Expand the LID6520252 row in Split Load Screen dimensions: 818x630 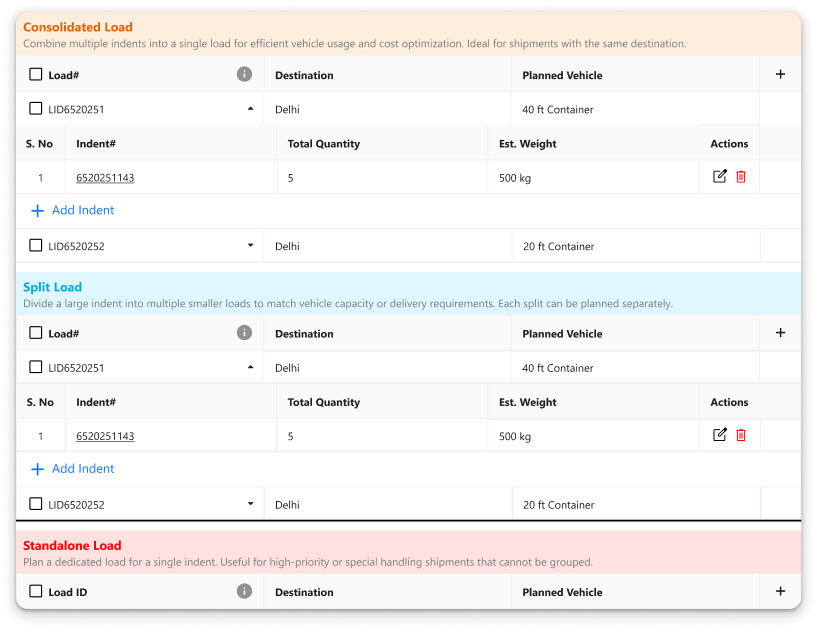click(x=250, y=504)
